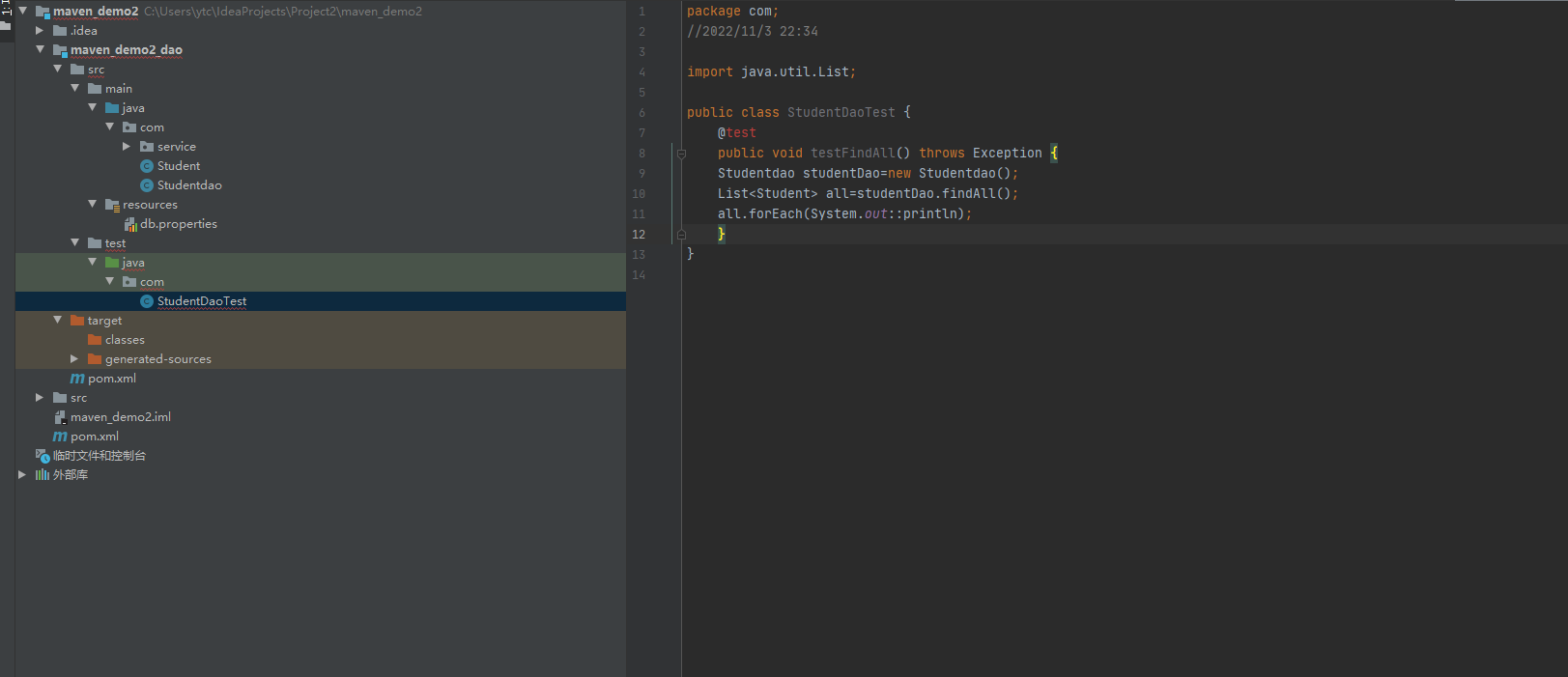Click the blue main java source folder icon
The image size is (1568, 677).
click(112, 108)
